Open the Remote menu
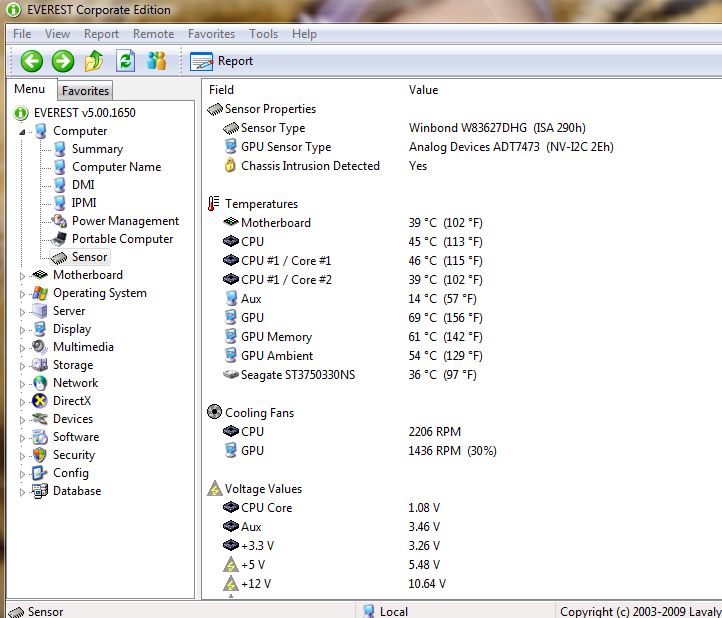This screenshot has width=722, height=618. (153, 34)
